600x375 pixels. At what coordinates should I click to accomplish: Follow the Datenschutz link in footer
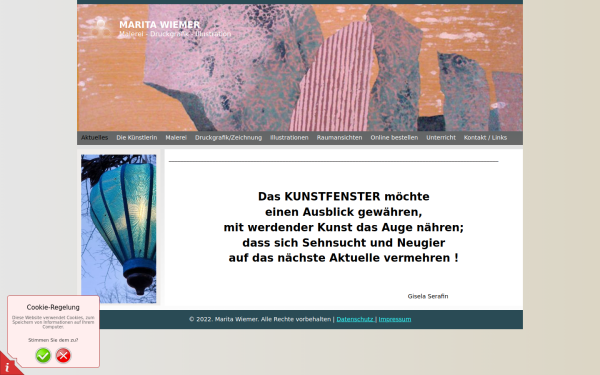[x=355, y=319]
